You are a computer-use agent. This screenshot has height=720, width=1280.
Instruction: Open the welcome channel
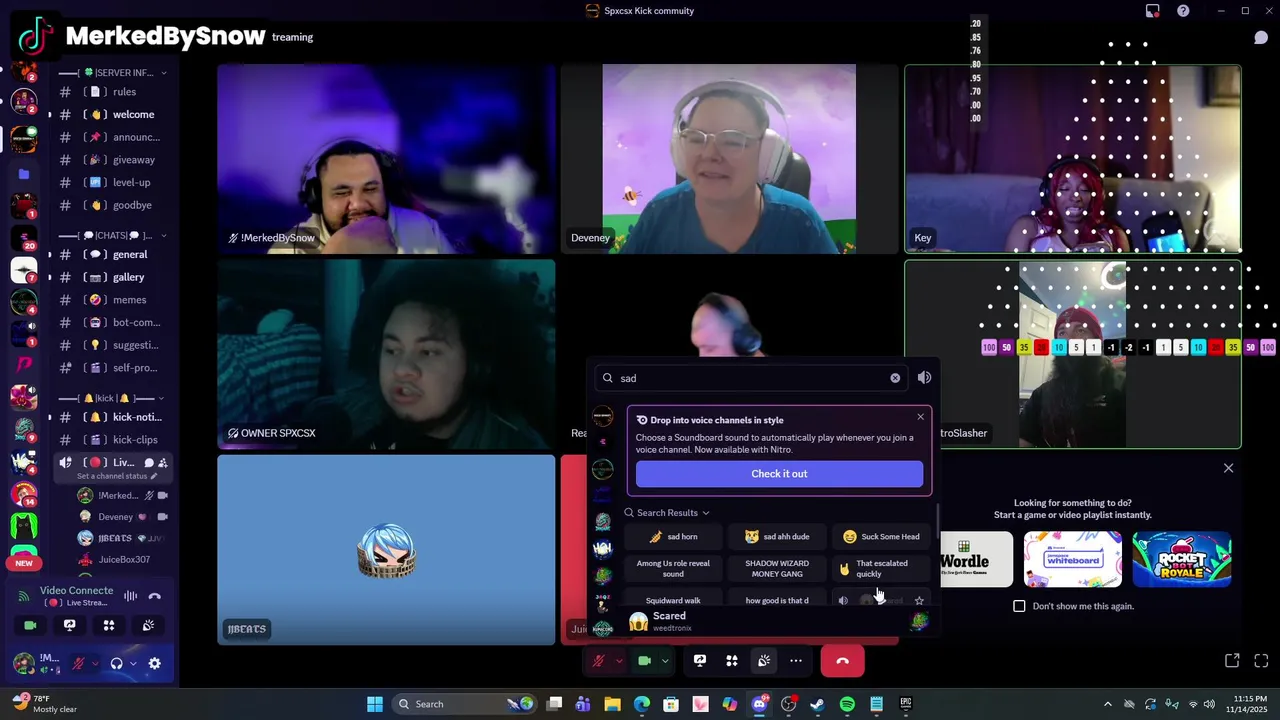(x=112, y=114)
